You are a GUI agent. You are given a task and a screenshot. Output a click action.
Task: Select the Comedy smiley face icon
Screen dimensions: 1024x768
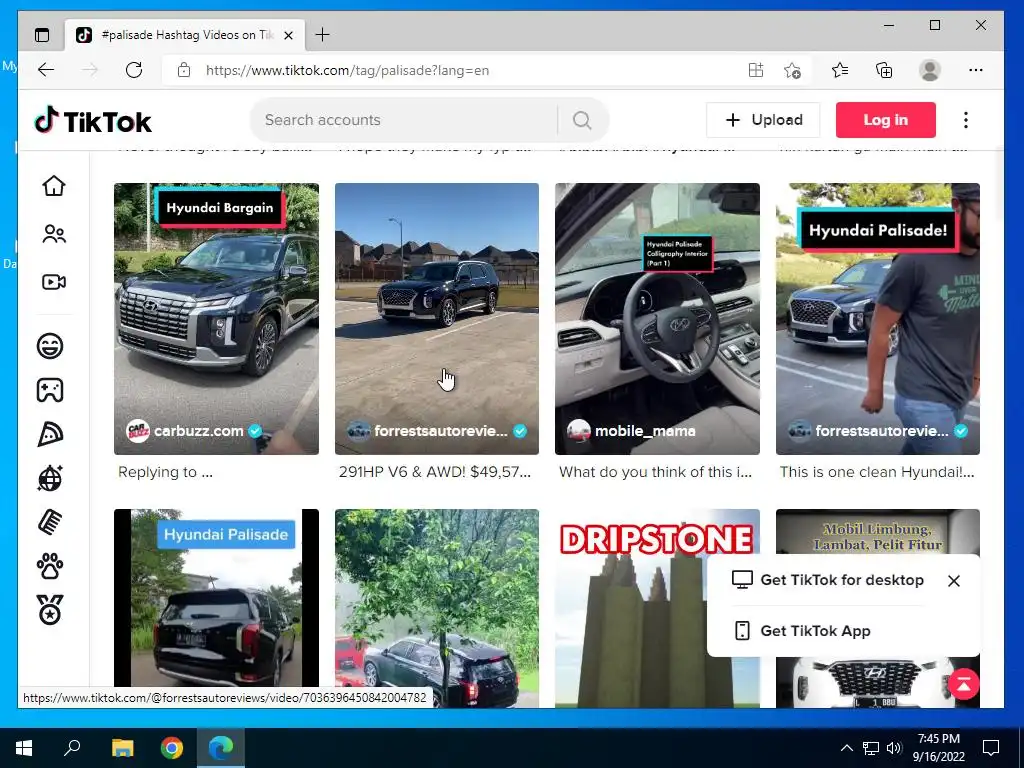tap(50, 345)
